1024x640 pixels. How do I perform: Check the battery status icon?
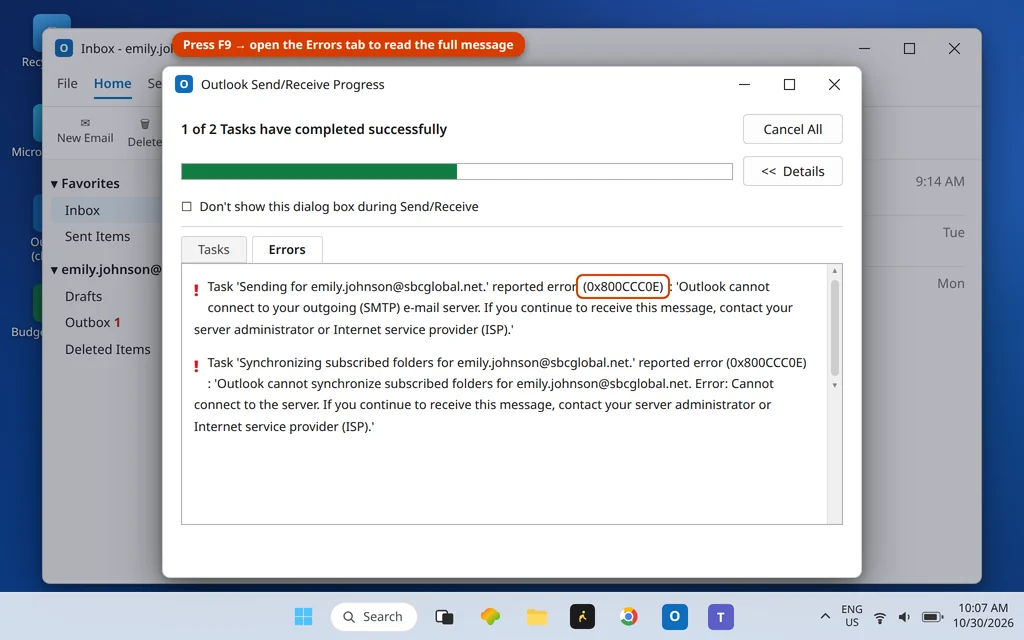coord(933,617)
